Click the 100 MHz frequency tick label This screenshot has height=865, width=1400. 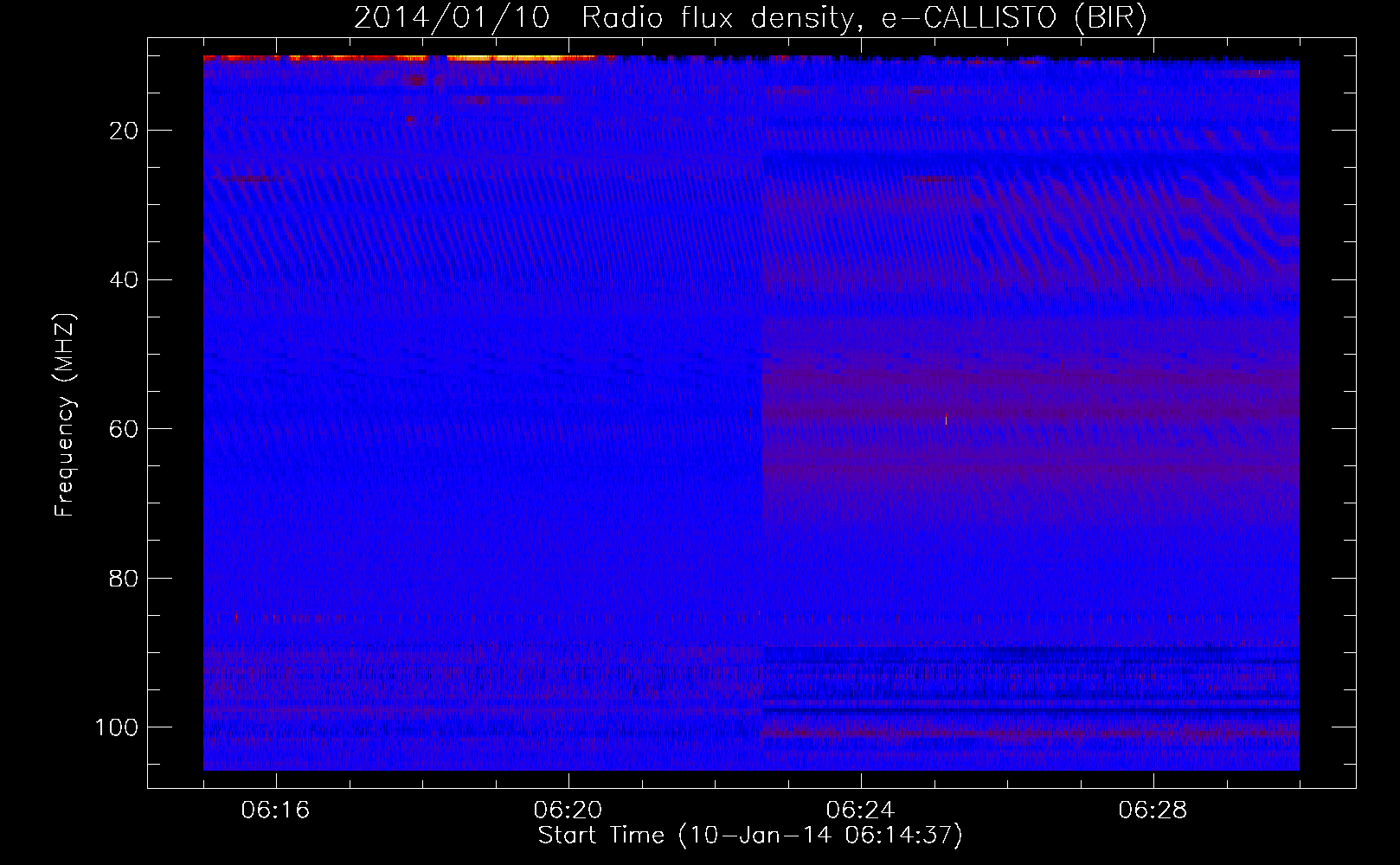click(x=117, y=727)
